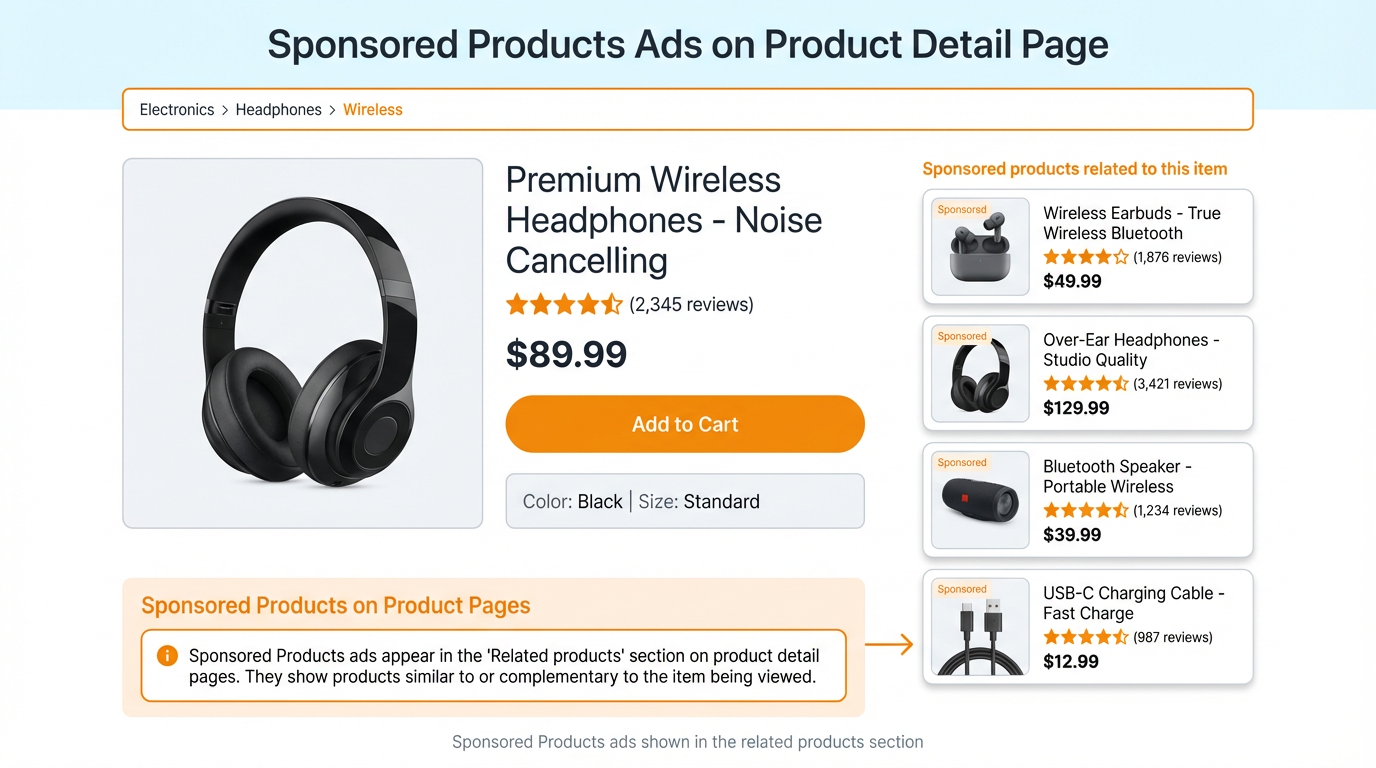Viewport: 1376px width, 768px height.
Task: Click the star rating on the Bluetooth Speaker ad
Action: (x=1087, y=510)
